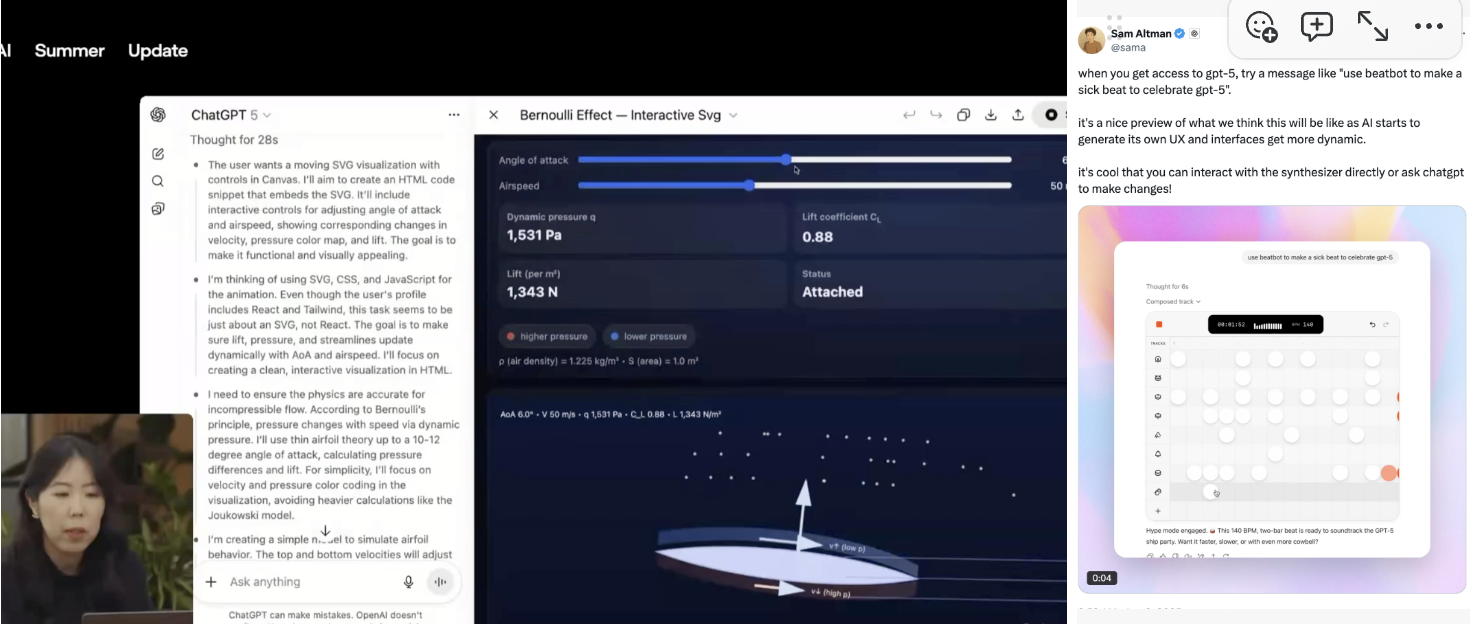
Task: Undo the last canvas change
Action: click(x=909, y=115)
